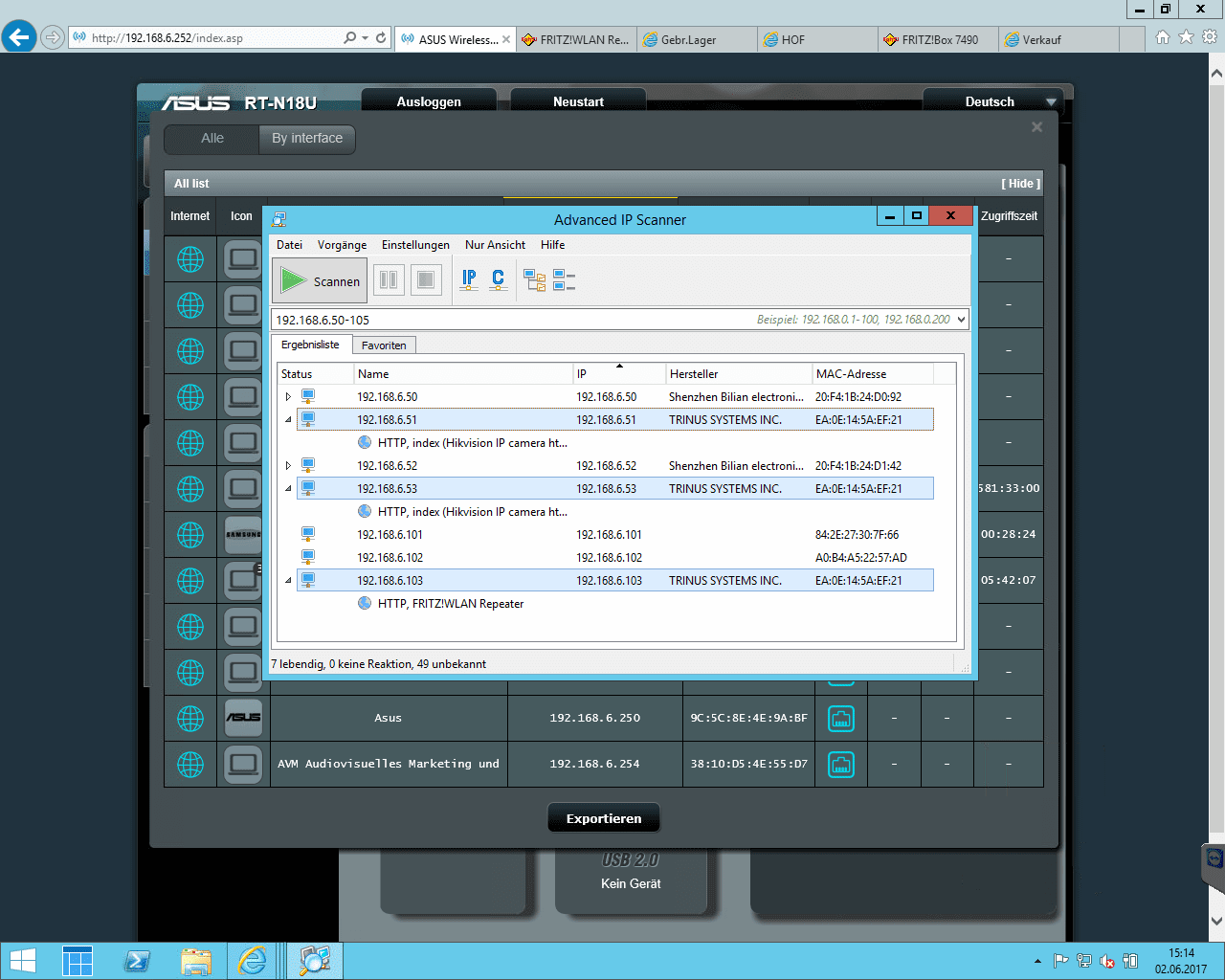Viewport: 1225px width, 980px height.
Task: Sort by the MAC-Adresse column header
Action: point(871,374)
